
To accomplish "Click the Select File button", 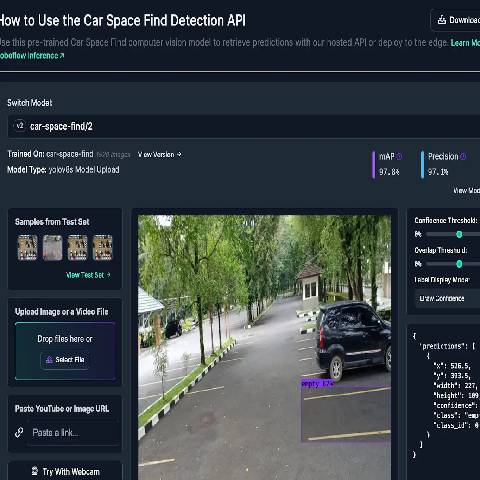I will [x=65, y=360].
